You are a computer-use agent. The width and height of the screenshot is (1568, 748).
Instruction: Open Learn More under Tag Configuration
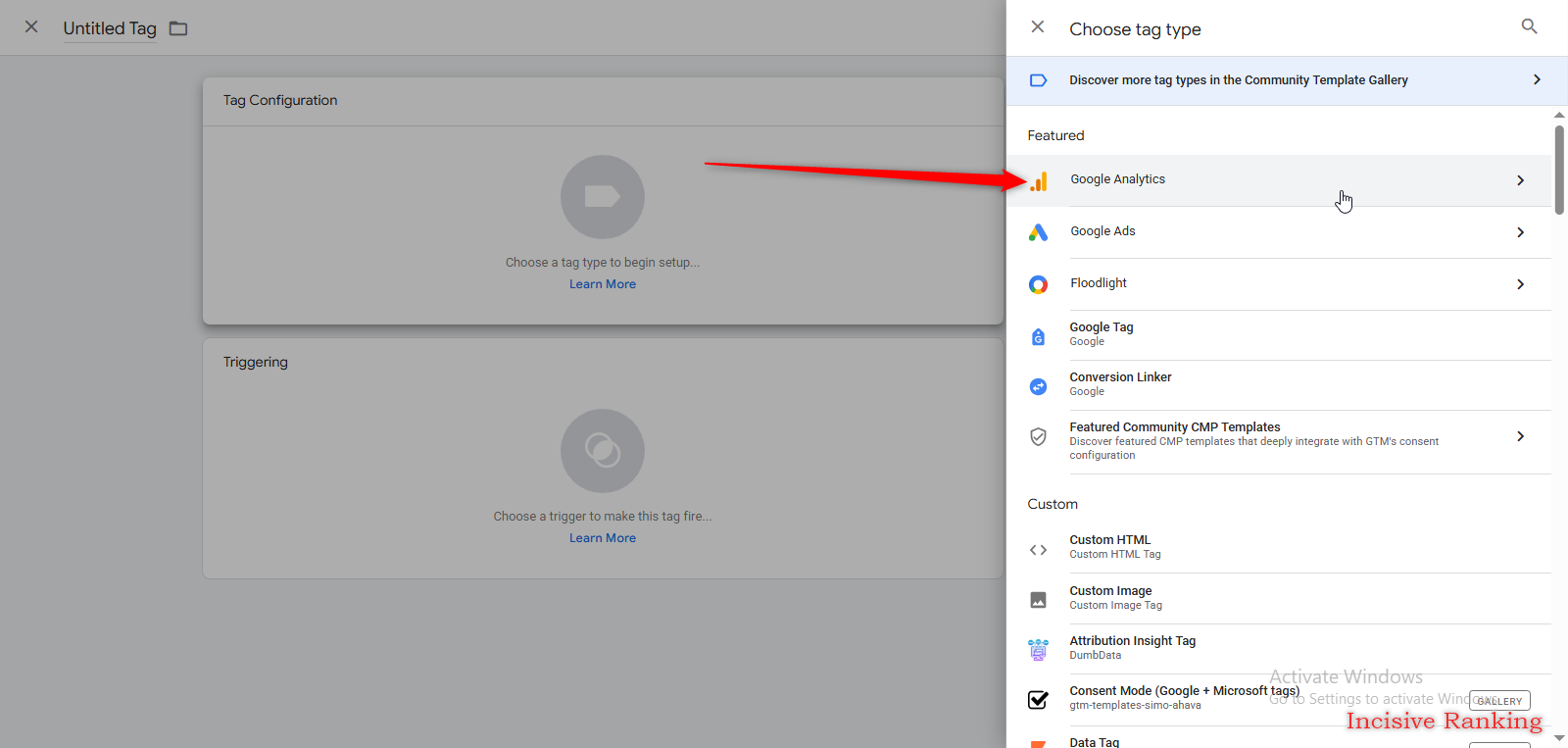603,284
